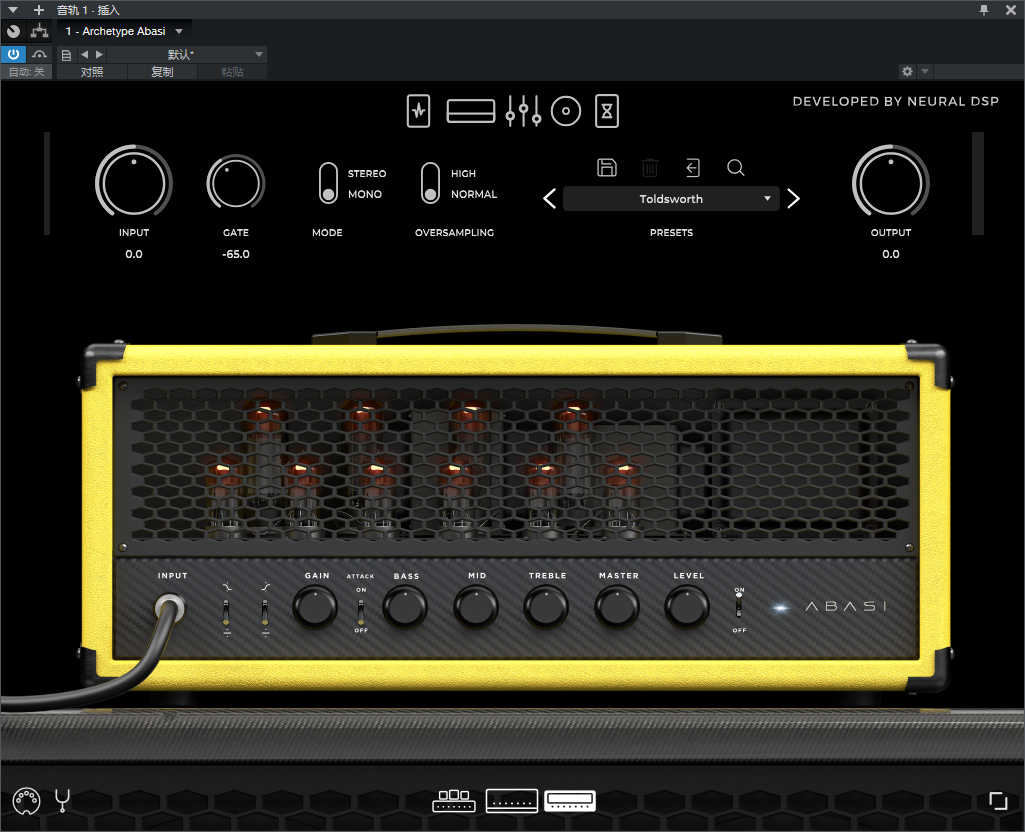The width and height of the screenshot is (1025, 832).
Task: Click the amp BASS knob
Action: [x=405, y=607]
